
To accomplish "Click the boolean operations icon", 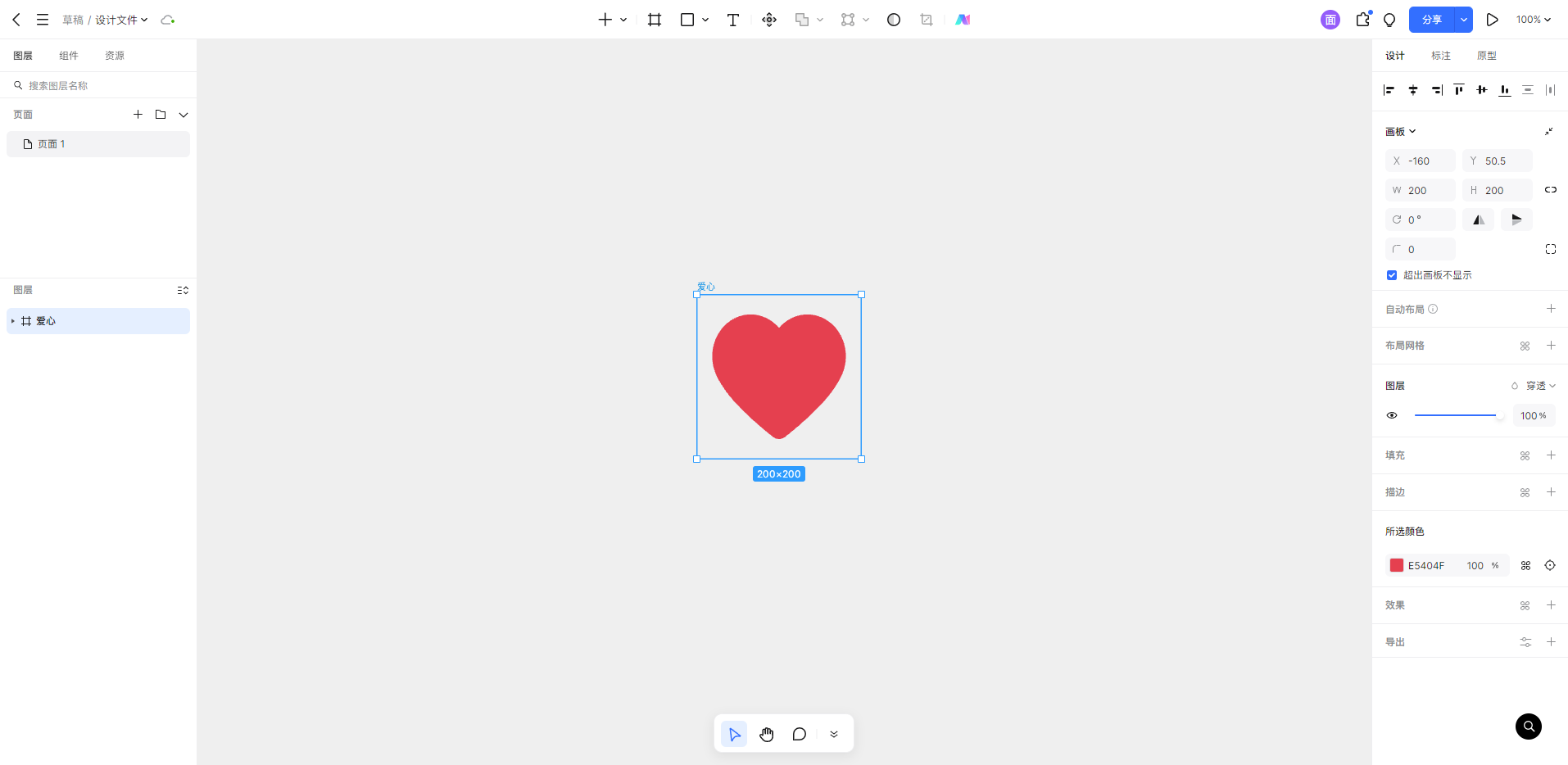I will tap(802, 20).
